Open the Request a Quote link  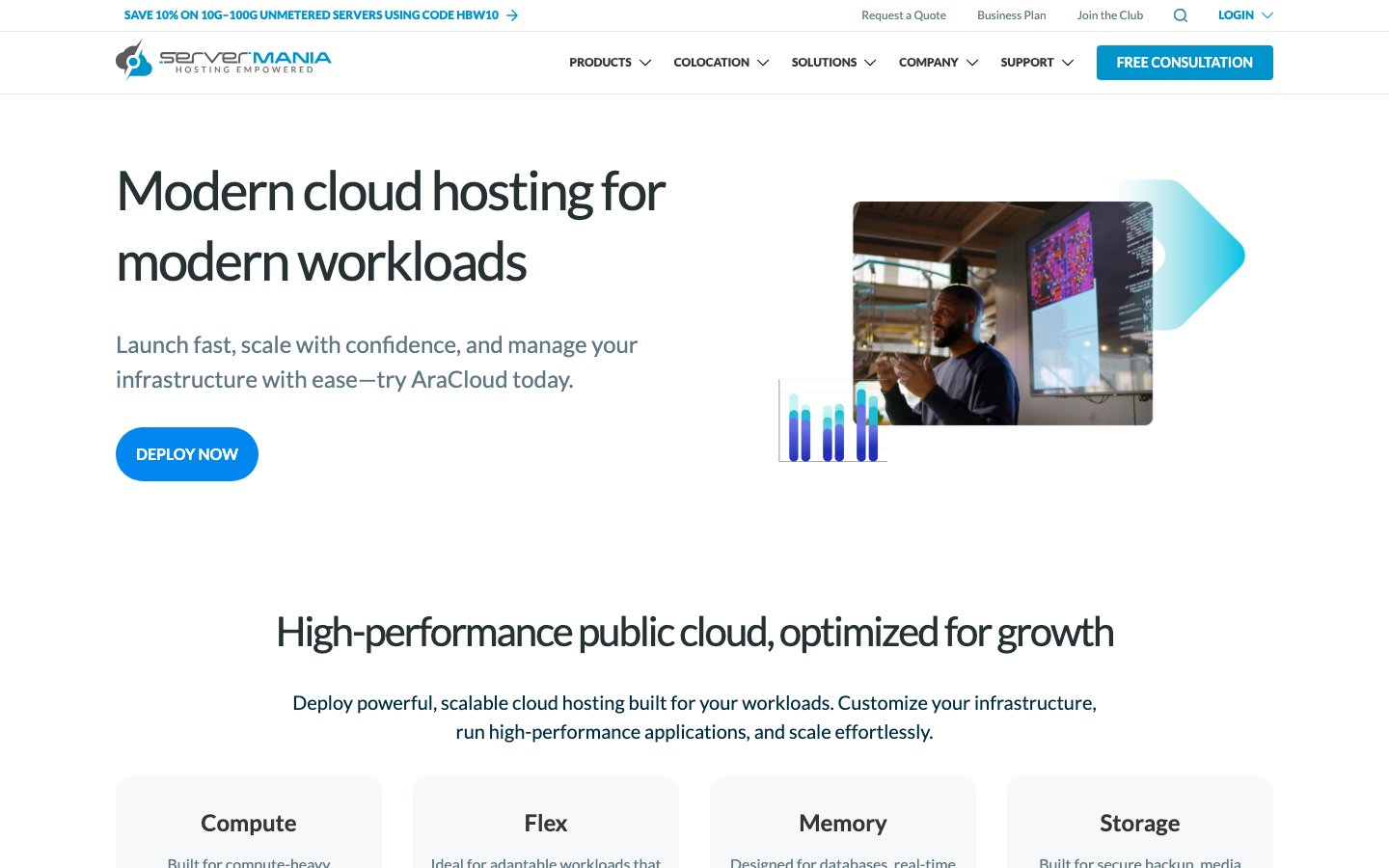904,15
